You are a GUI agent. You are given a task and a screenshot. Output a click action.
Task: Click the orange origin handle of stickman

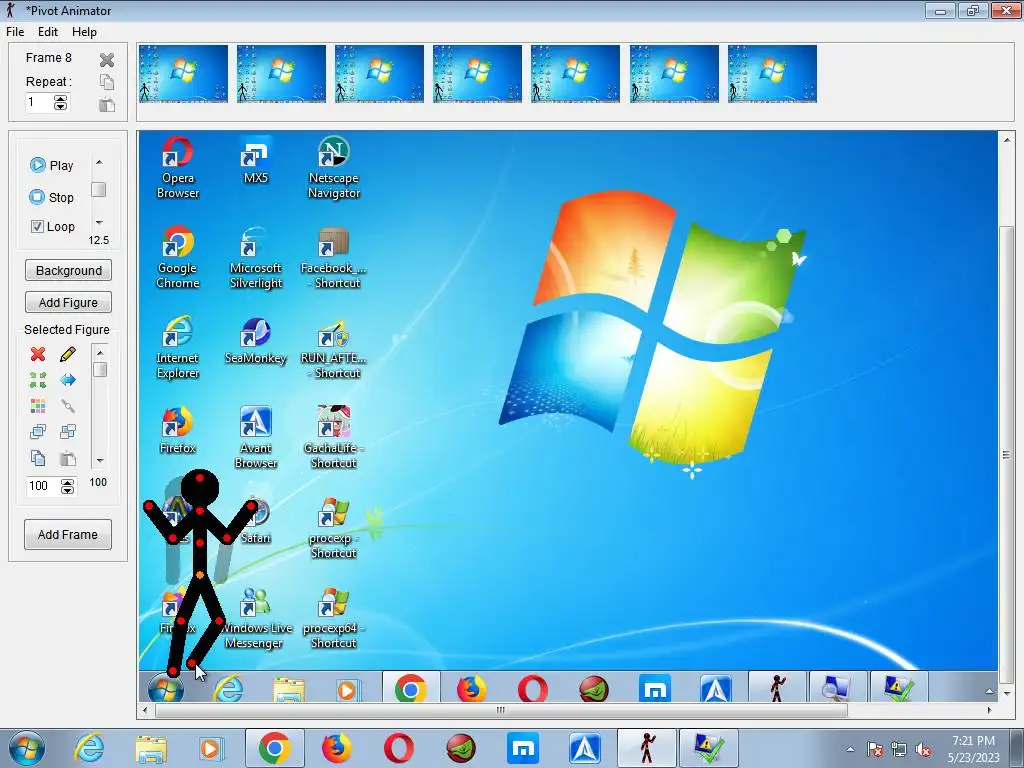tap(200, 575)
